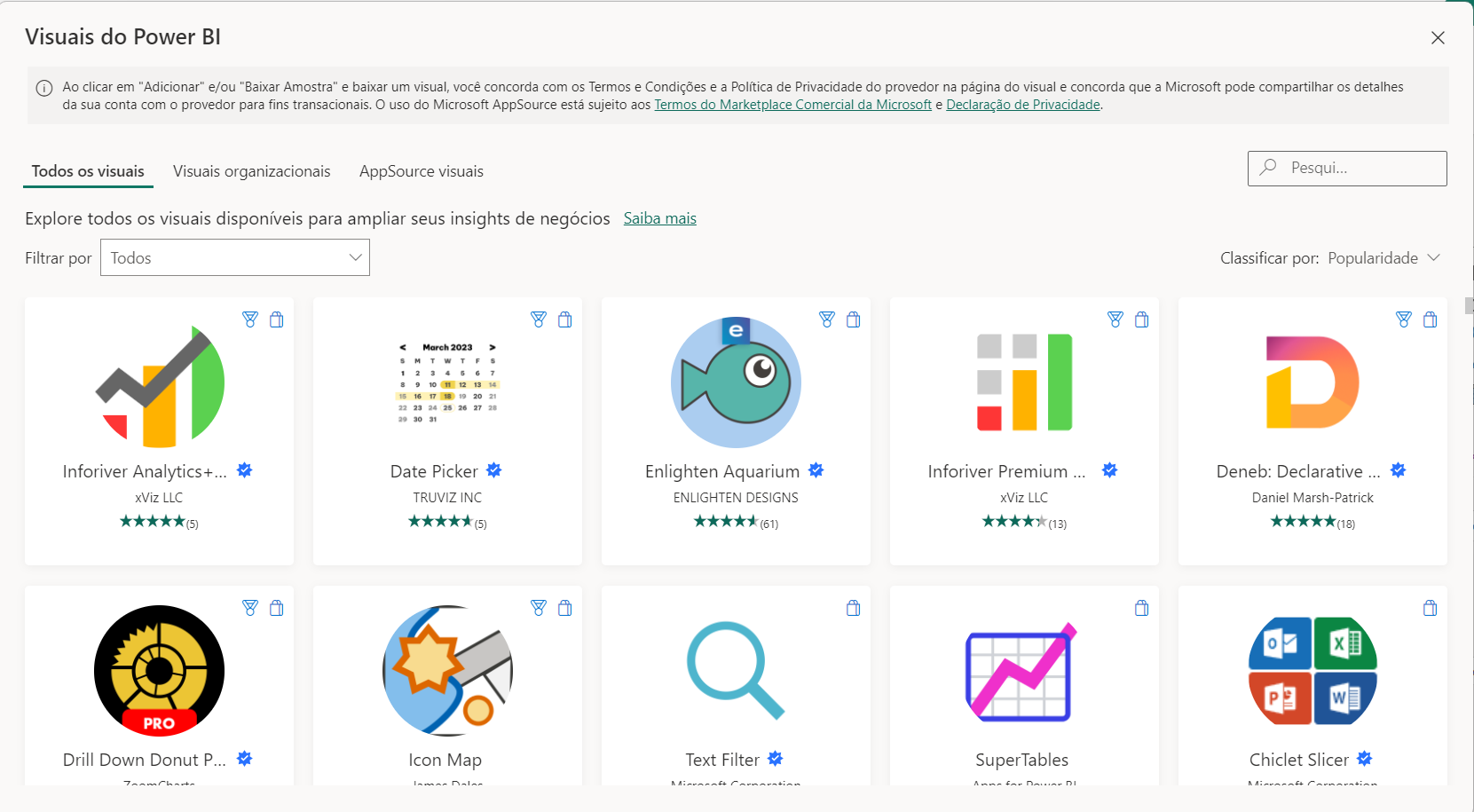1474x812 pixels.
Task: Select the Todos os visuais tab
Action: pyautogui.click(x=88, y=171)
